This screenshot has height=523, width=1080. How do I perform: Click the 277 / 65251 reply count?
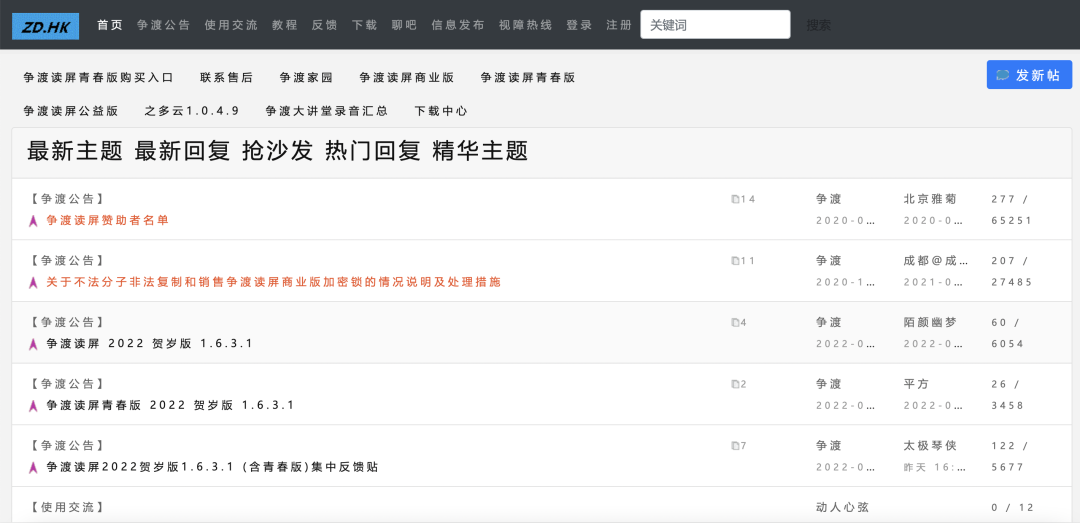click(x=1012, y=210)
